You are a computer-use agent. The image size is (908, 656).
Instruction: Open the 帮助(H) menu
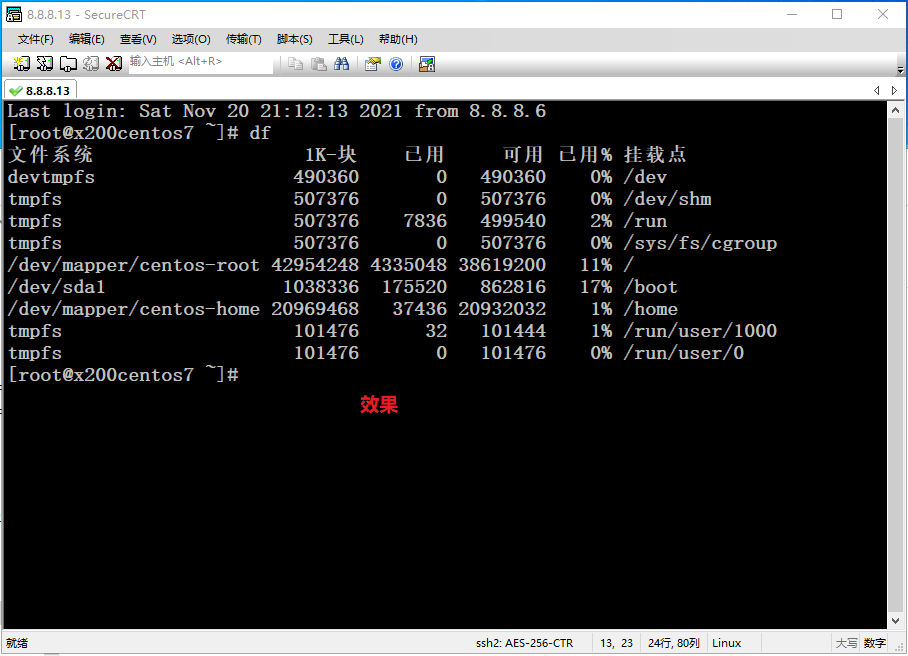click(398, 39)
